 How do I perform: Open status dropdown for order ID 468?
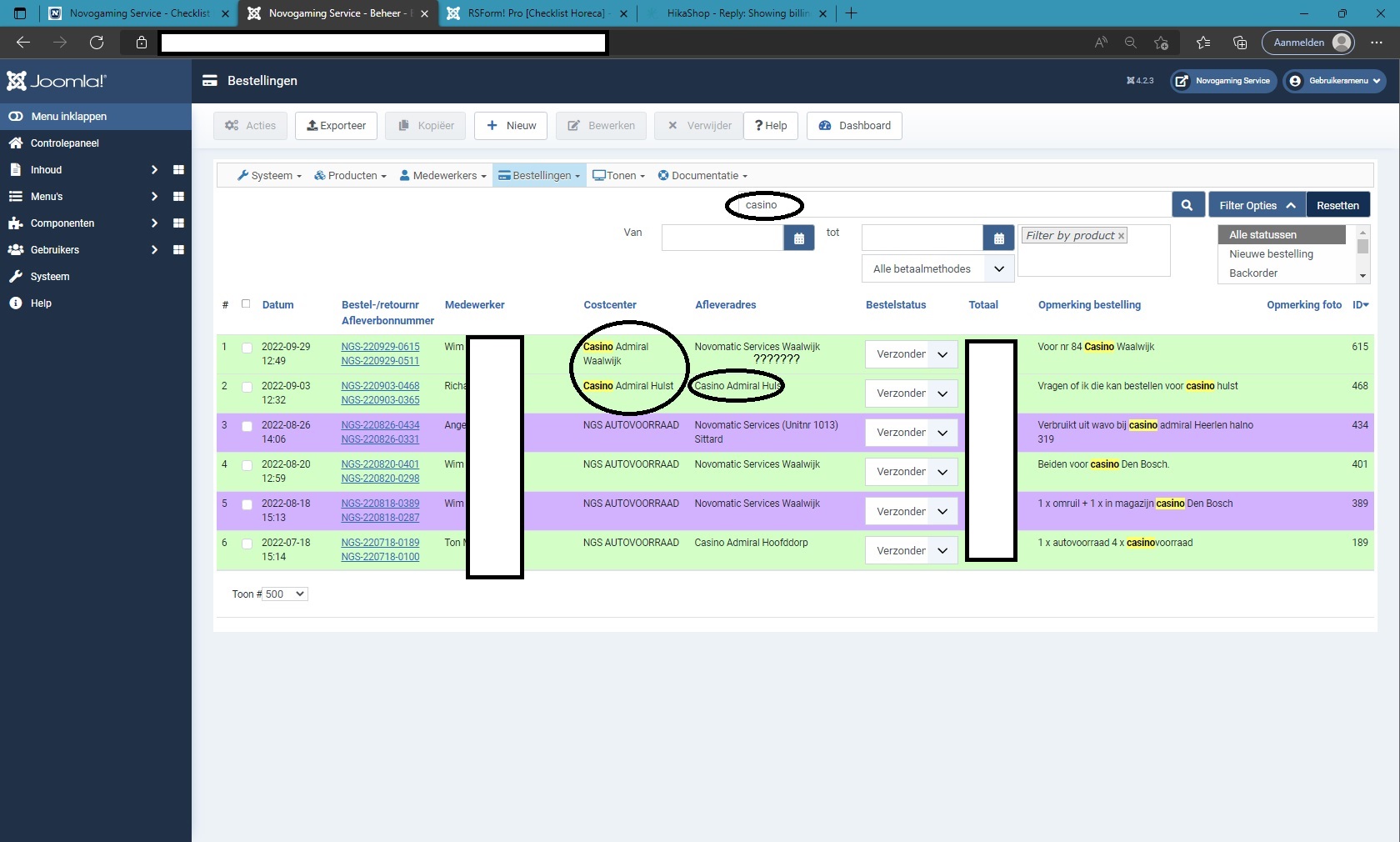coord(912,393)
